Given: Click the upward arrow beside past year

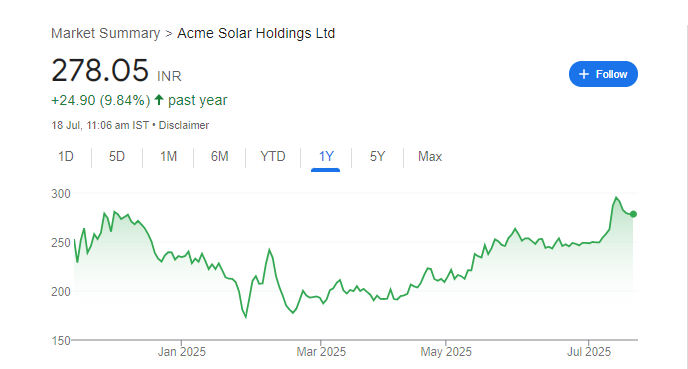Looking at the screenshot, I should pyautogui.click(x=159, y=100).
